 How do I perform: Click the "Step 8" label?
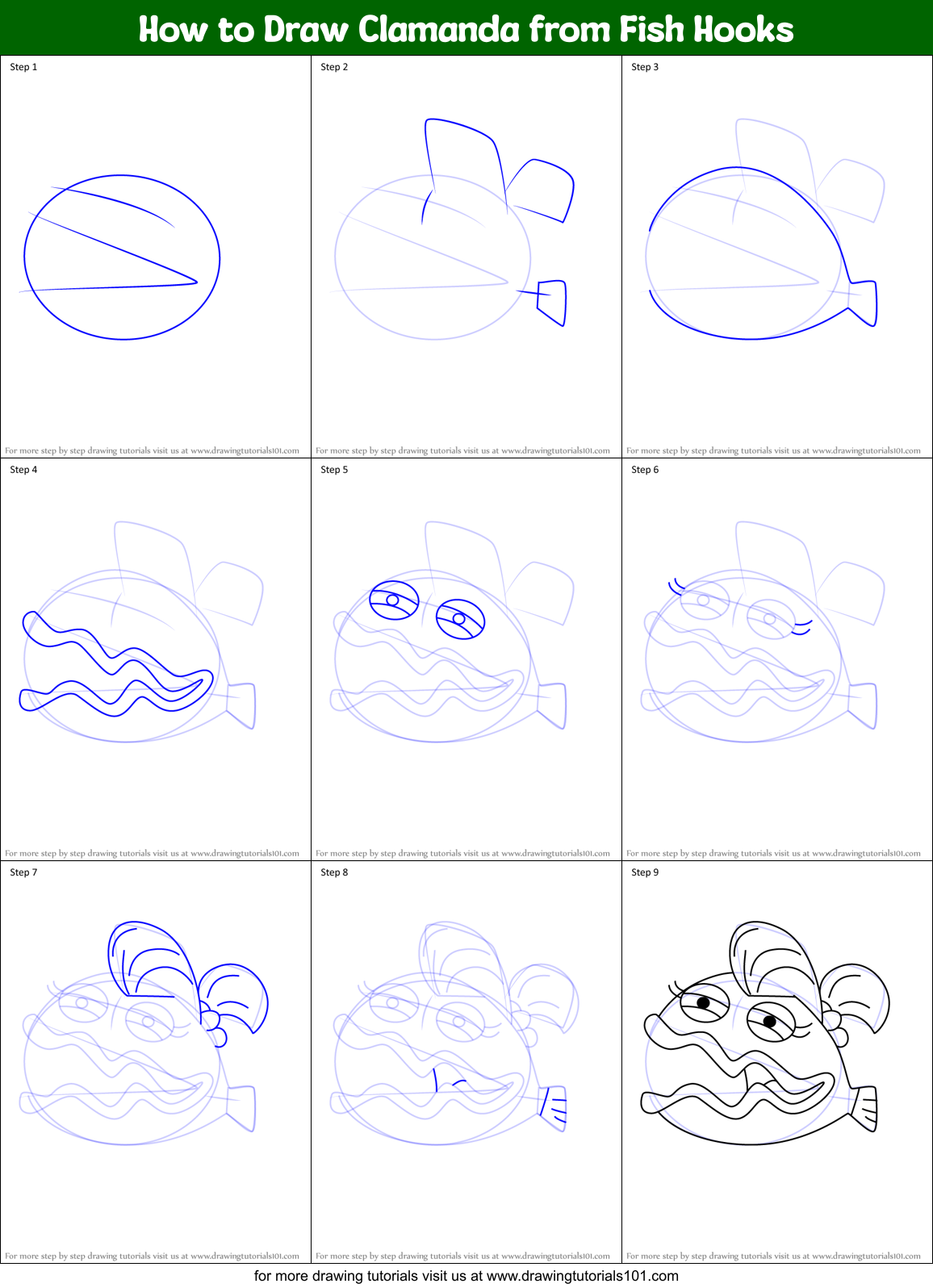click(x=334, y=872)
